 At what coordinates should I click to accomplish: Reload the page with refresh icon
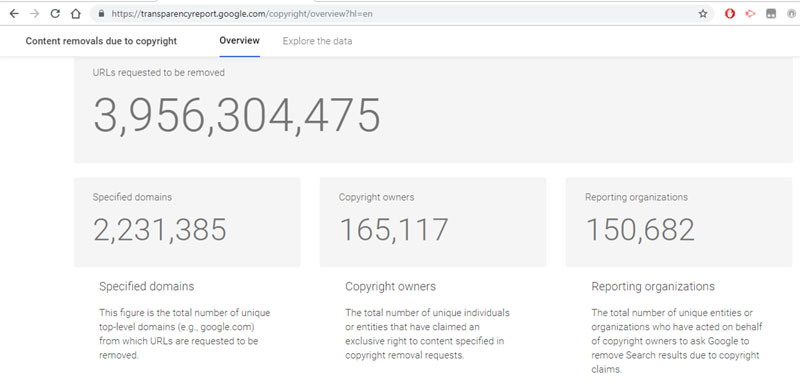pyautogui.click(x=55, y=14)
